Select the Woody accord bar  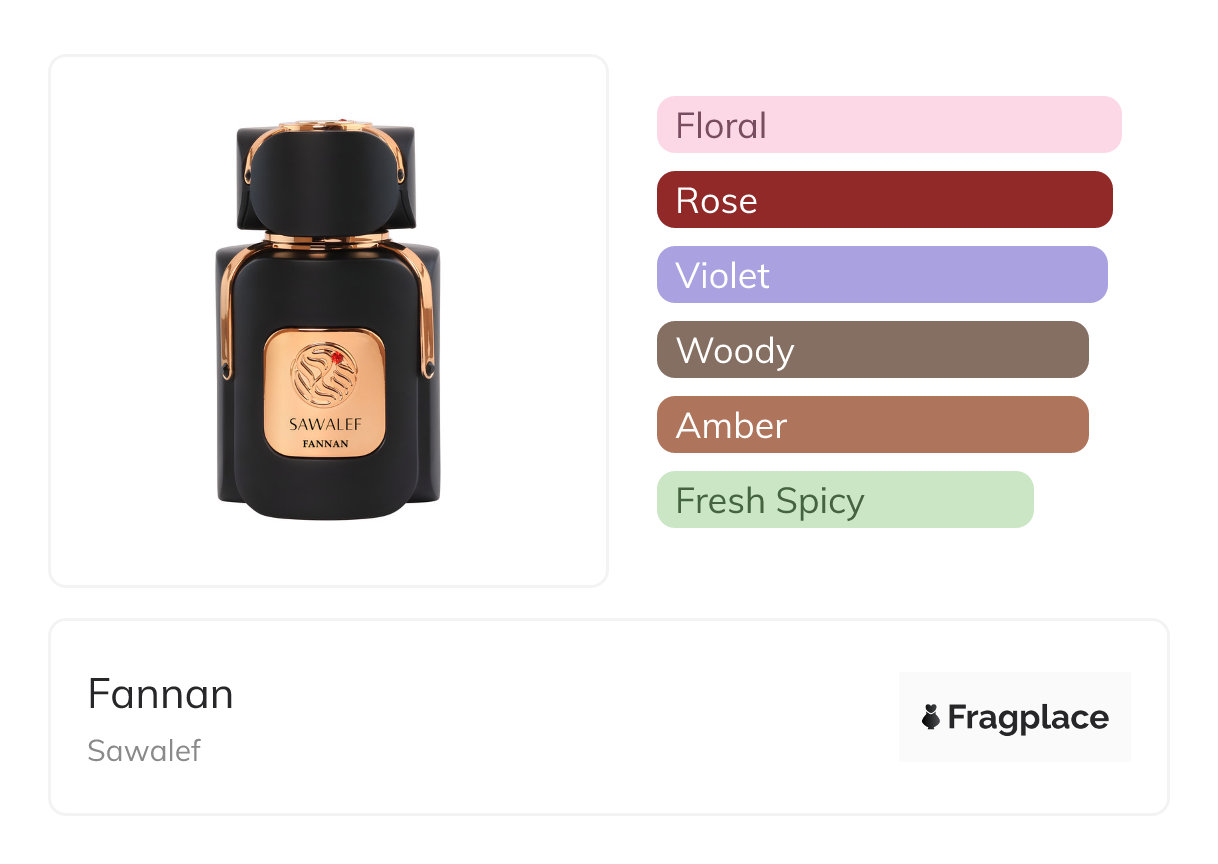coord(872,350)
